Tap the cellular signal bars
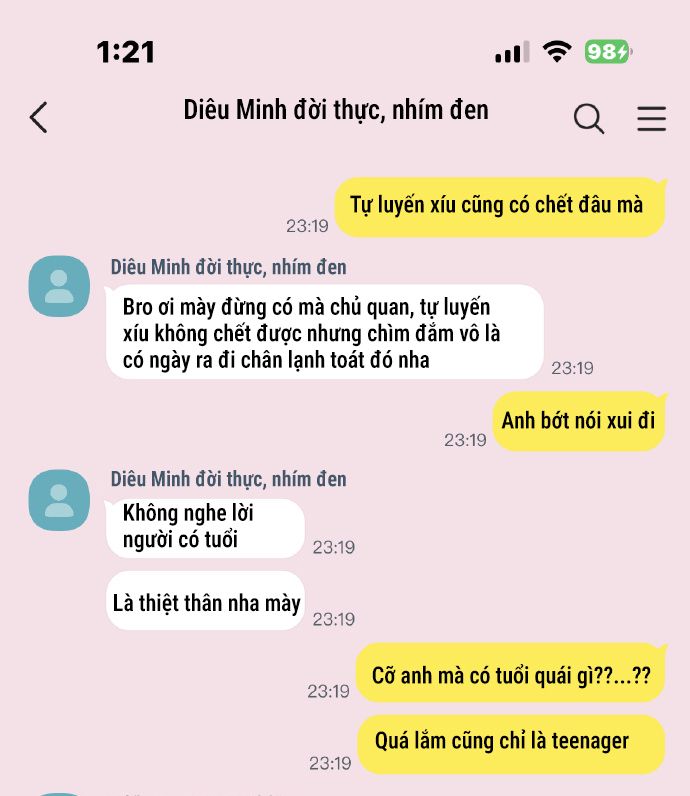Image resolution: width=690 pixels, height=796 pixels. click(512, 52)
